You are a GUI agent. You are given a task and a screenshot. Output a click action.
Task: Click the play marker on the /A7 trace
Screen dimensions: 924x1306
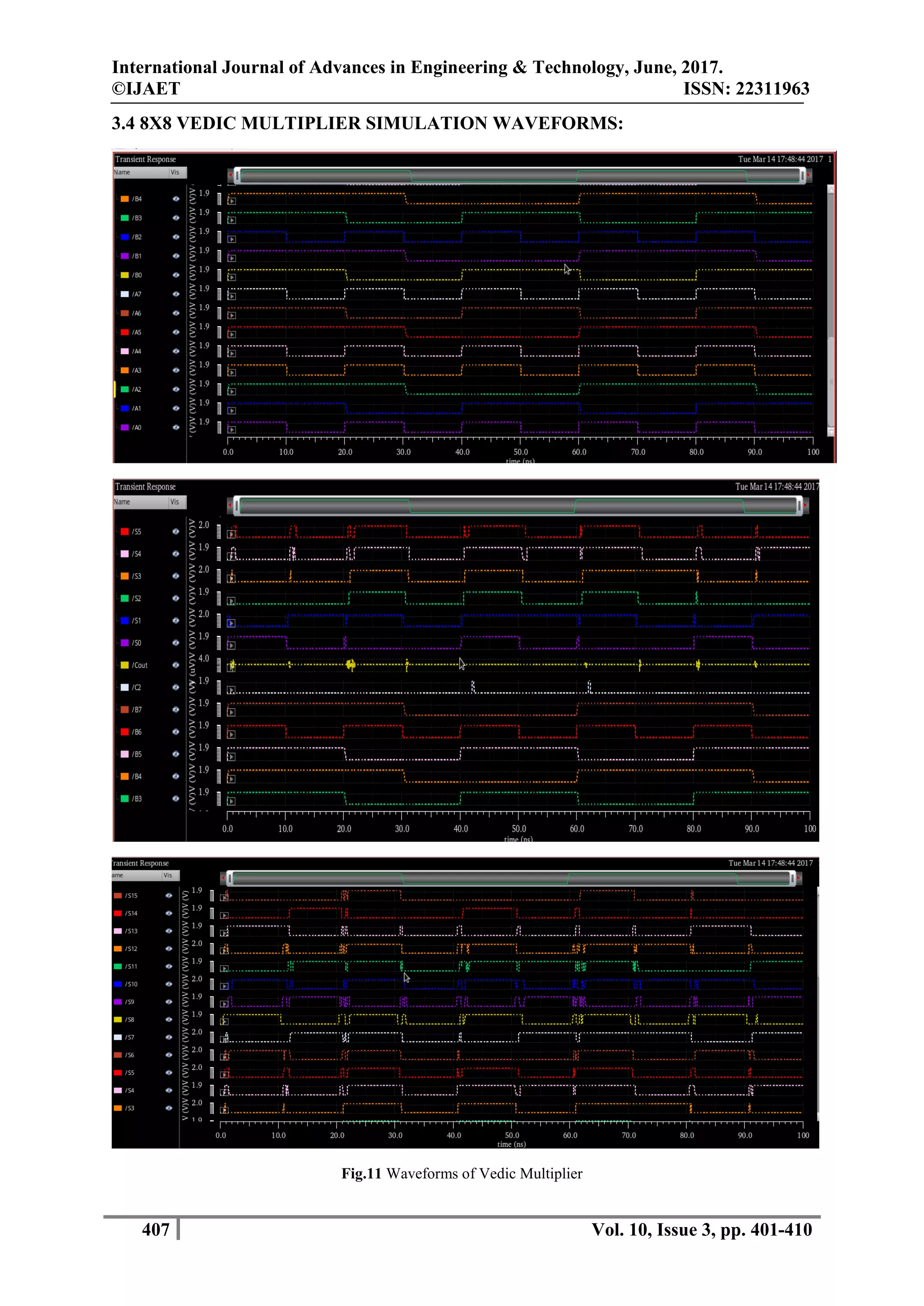click(x=232, y=296)
